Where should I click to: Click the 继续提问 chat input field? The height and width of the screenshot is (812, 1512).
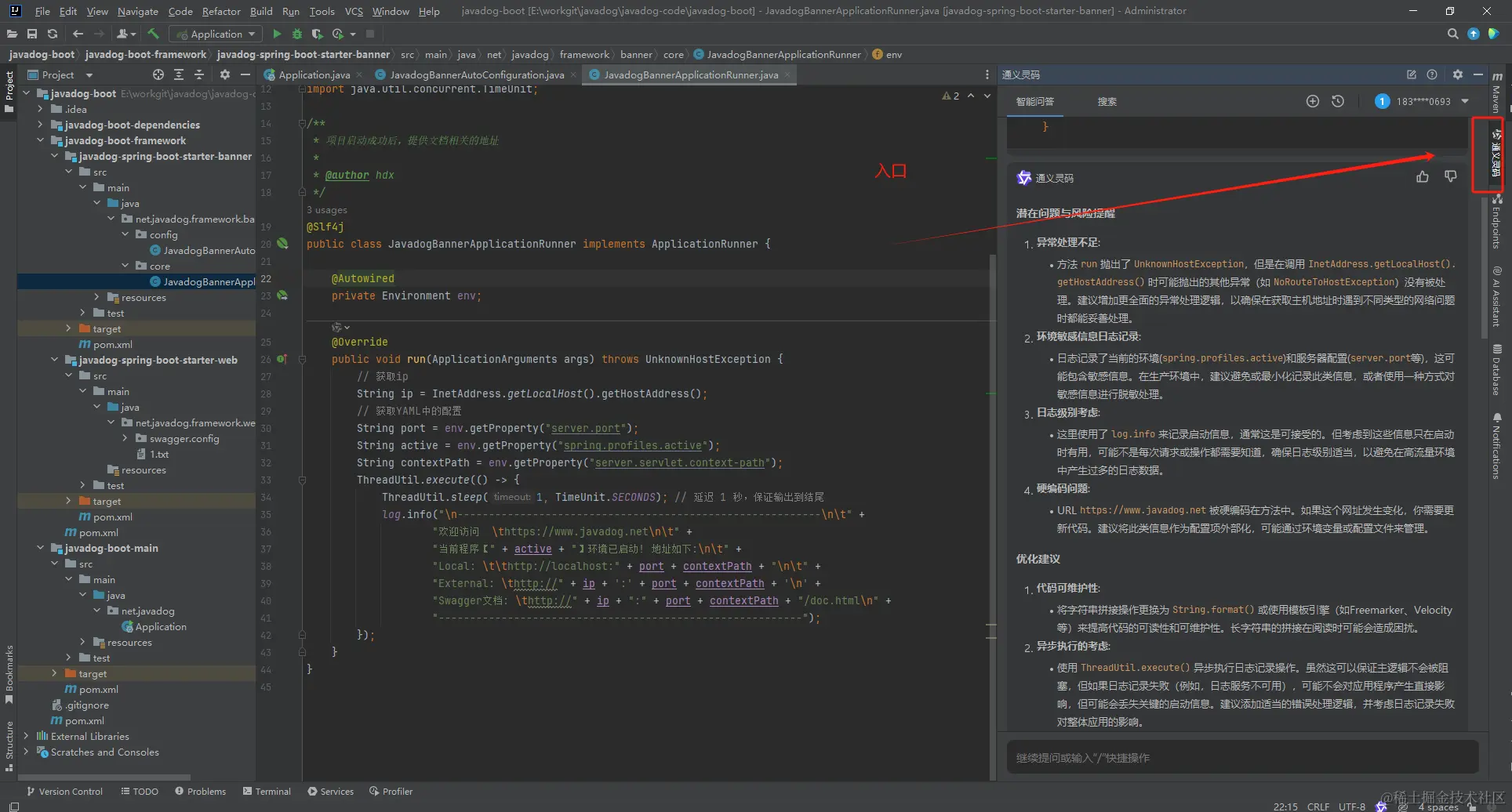pyautogui.click(x=1243, y=758)
